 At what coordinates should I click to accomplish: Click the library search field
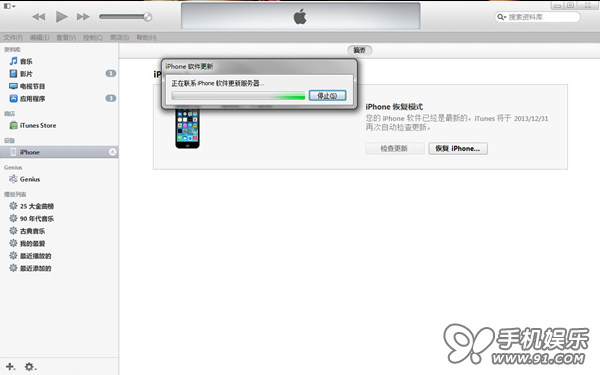(538, 17)
